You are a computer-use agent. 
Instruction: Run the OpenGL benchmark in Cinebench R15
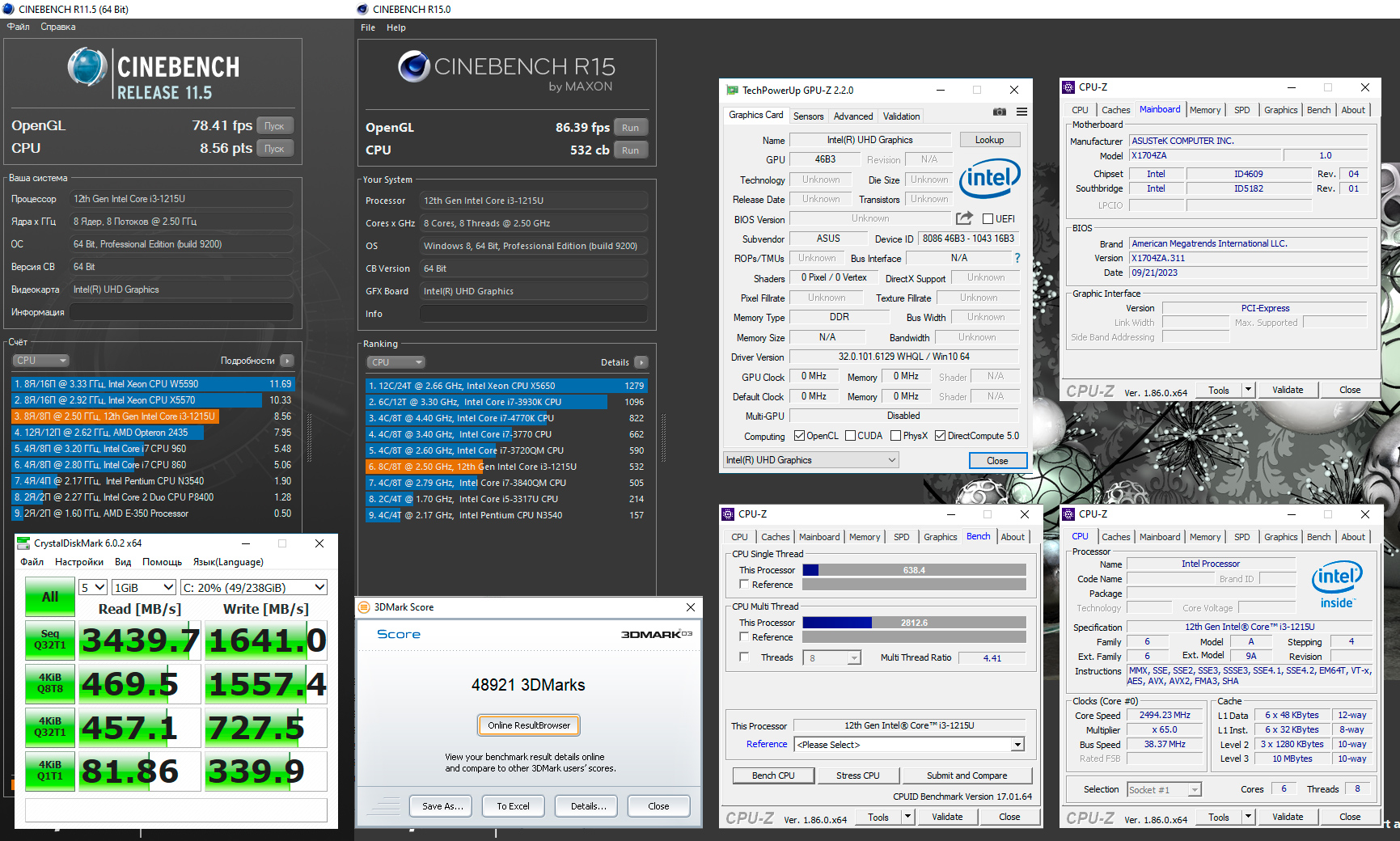pyautogui.click(x=631, y=127)
